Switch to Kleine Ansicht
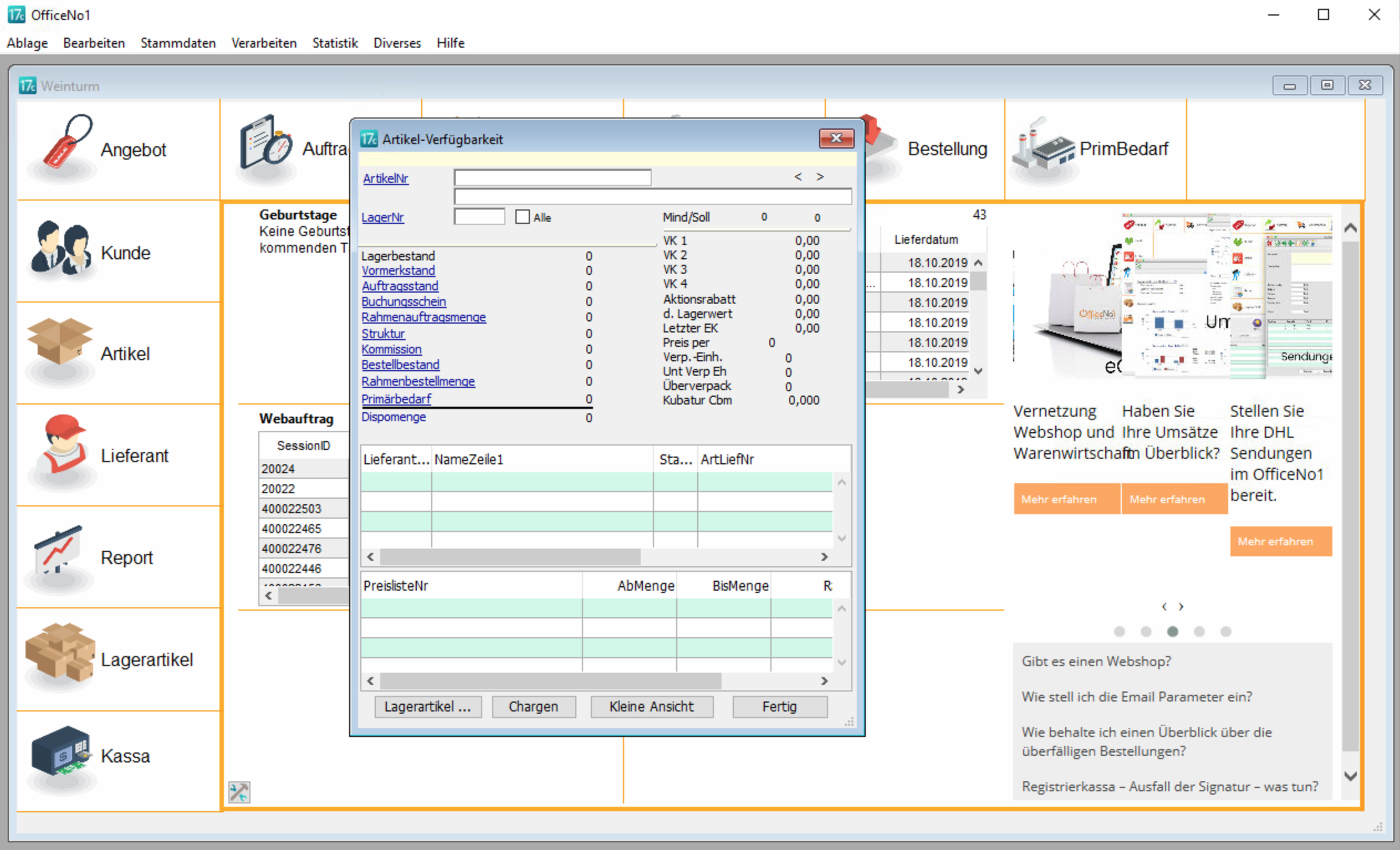1400x850 pixels. (x=652, y=706)
